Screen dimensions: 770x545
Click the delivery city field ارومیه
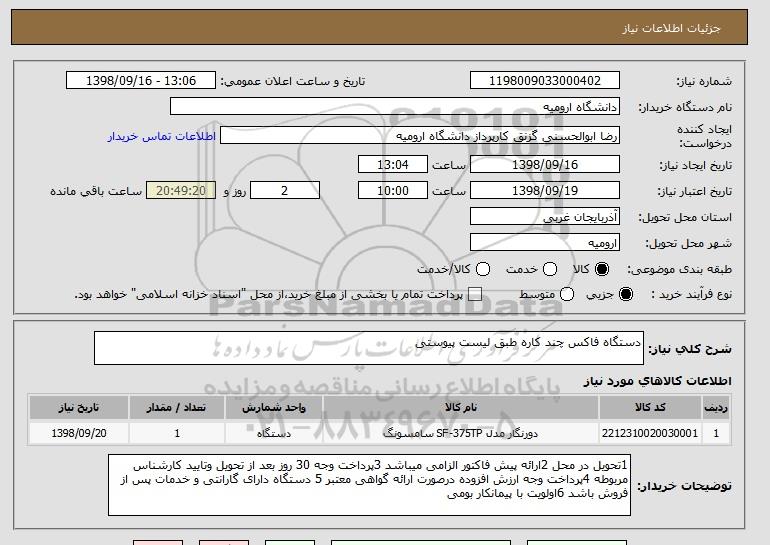545,243
